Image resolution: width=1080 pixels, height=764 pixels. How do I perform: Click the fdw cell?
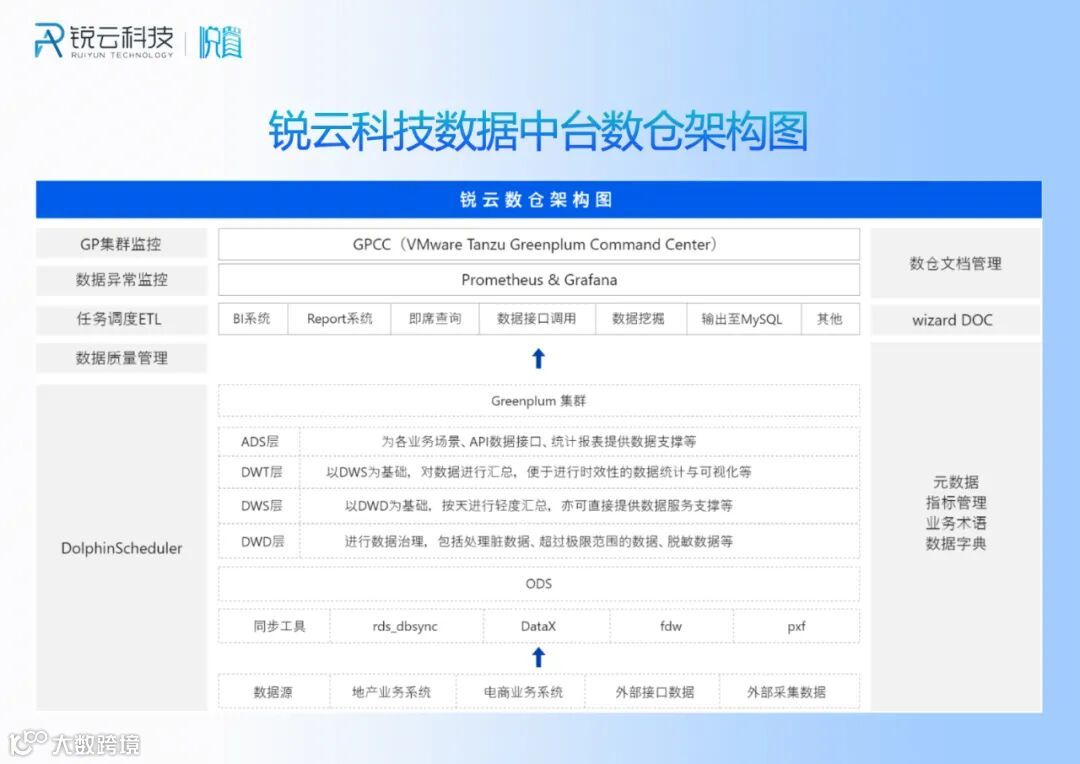tap(670, 626)
